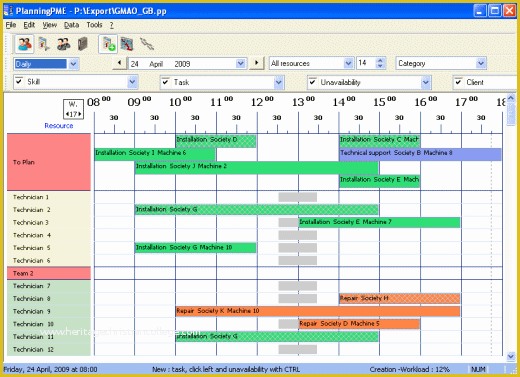Open the Tasks definition toolbar icon

click(44, 44)
